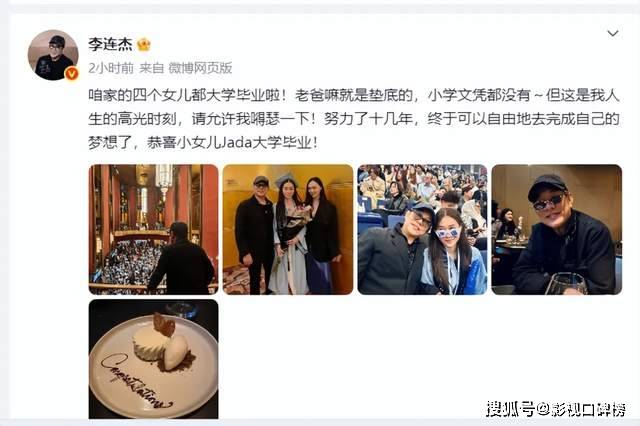Open the restaurant photo with wine glass
This screenshot has height=426, width=640.
point(556,229)
